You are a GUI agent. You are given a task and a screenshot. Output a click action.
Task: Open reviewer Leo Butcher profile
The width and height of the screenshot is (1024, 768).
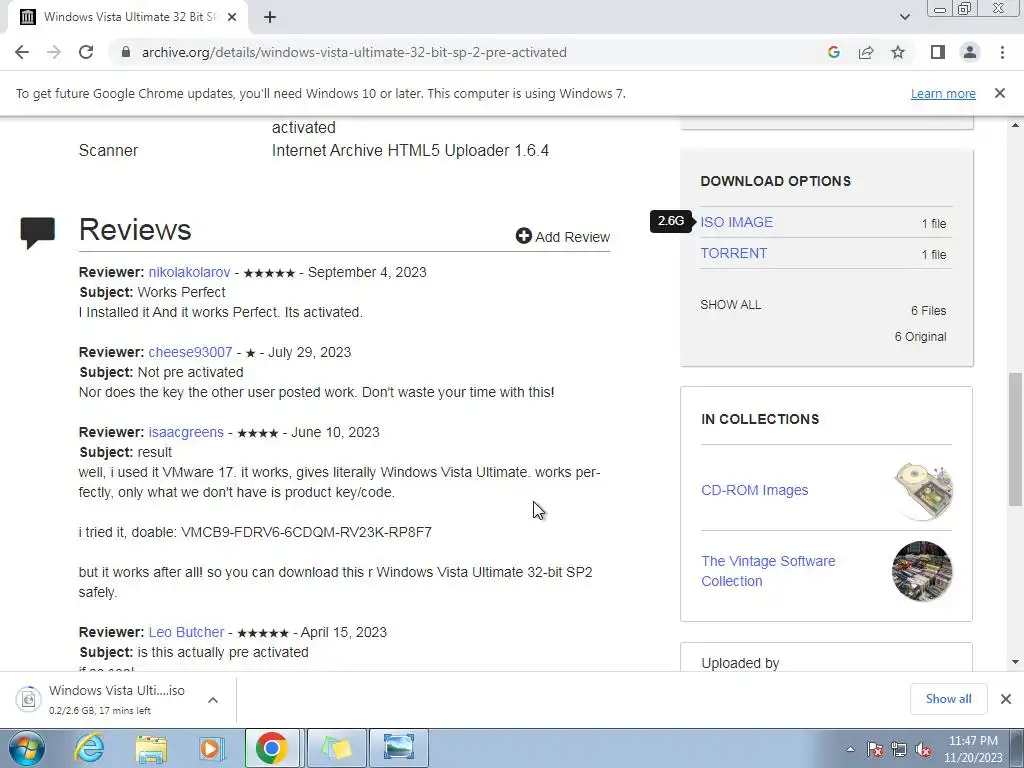coord(186,632)
